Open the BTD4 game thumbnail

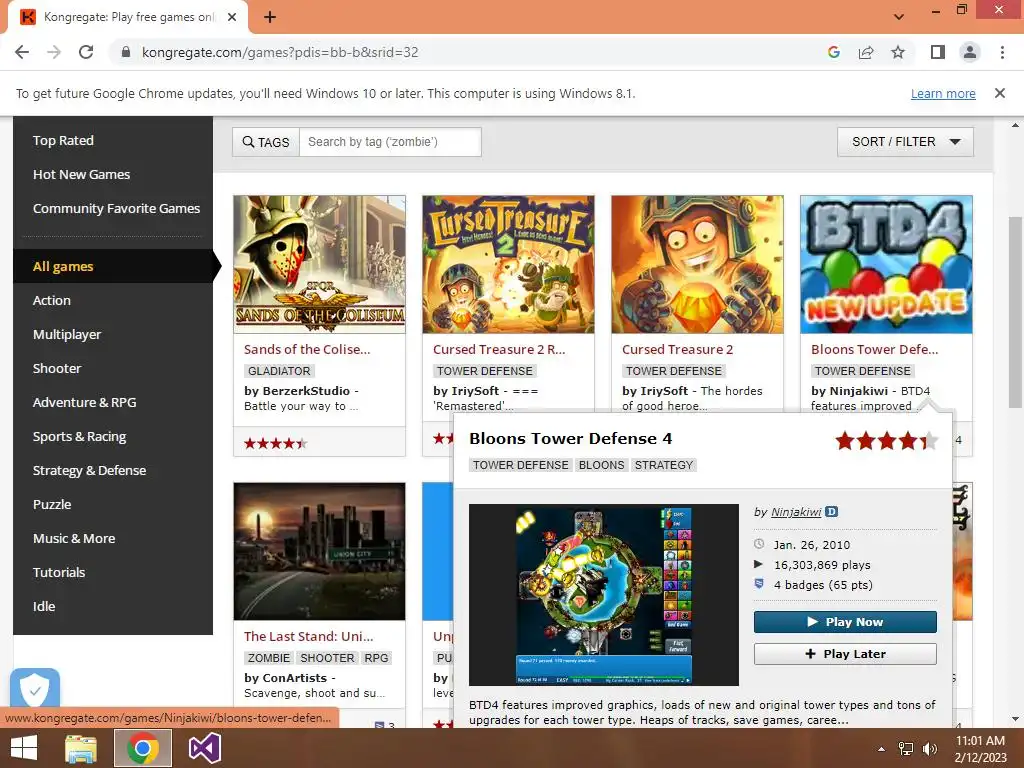point(886,264)
